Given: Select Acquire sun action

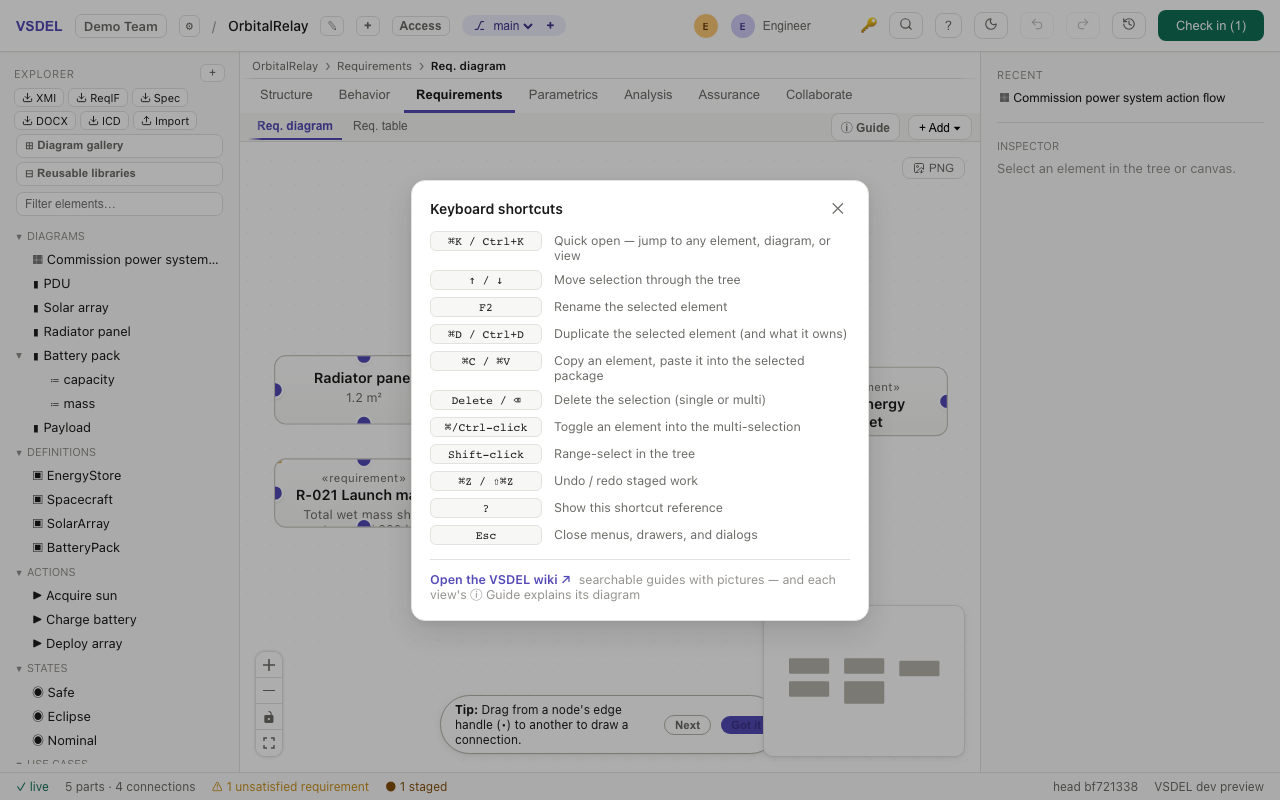Looking at the screenshot, I should pos(81,596).
